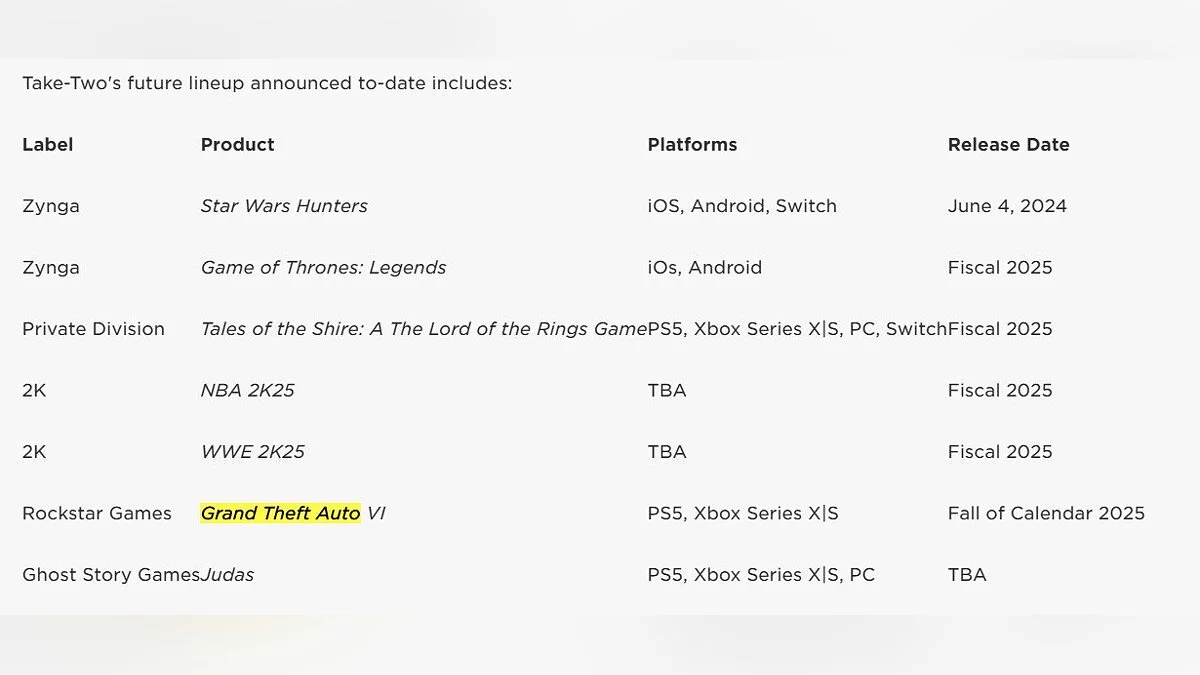Click TBA release date in Judas row
The image size is (1200, 675).
click(x=967, y=575)
